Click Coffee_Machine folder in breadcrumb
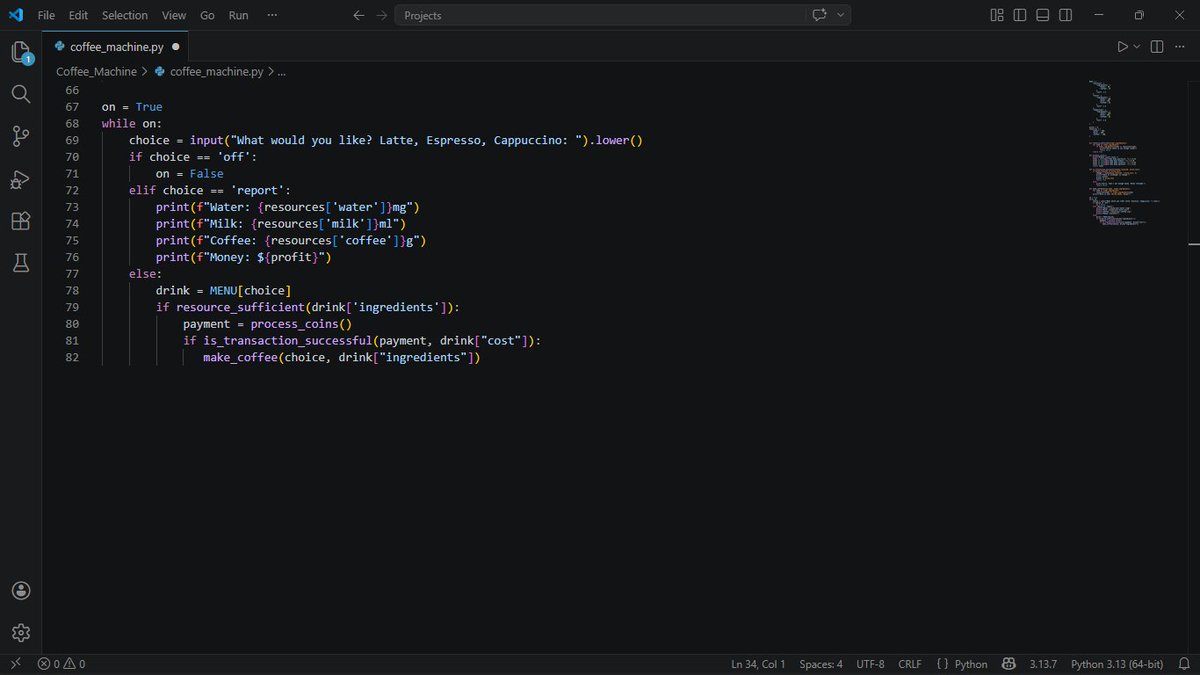 tap(96, 72)
